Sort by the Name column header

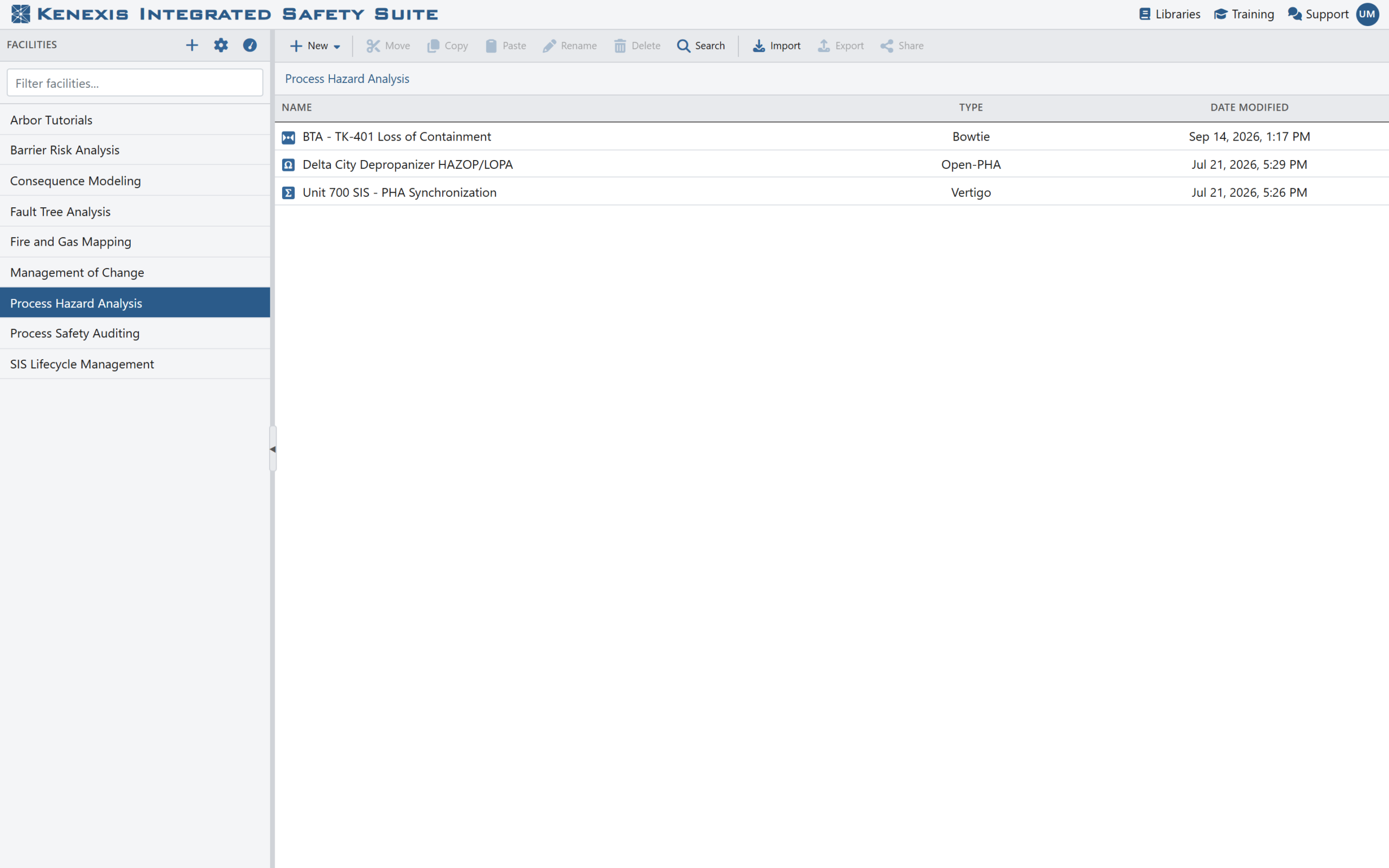pos(297,108)
